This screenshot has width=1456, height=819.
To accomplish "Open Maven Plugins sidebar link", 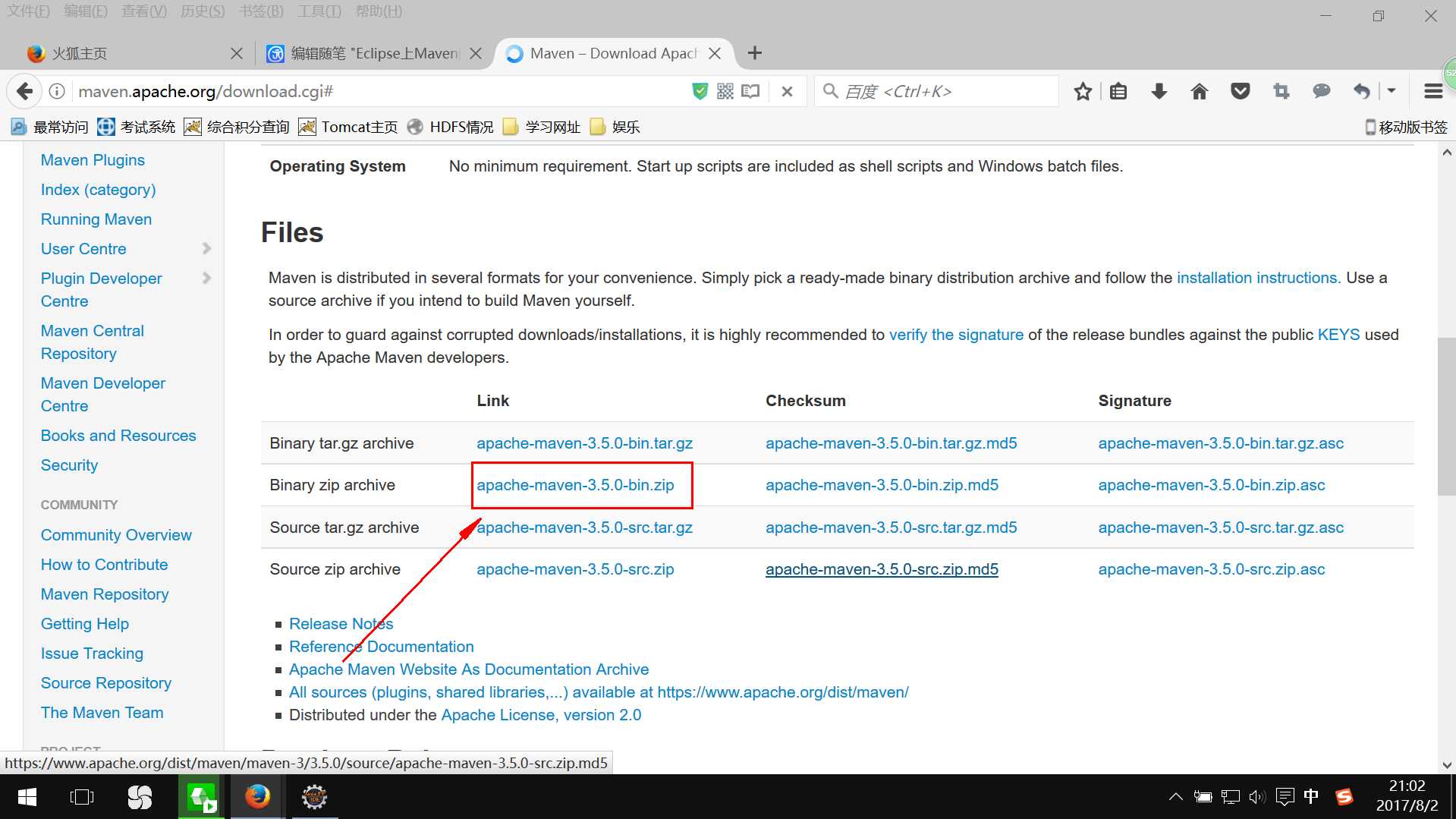I will pyautogui.click(x=93, y=160).
